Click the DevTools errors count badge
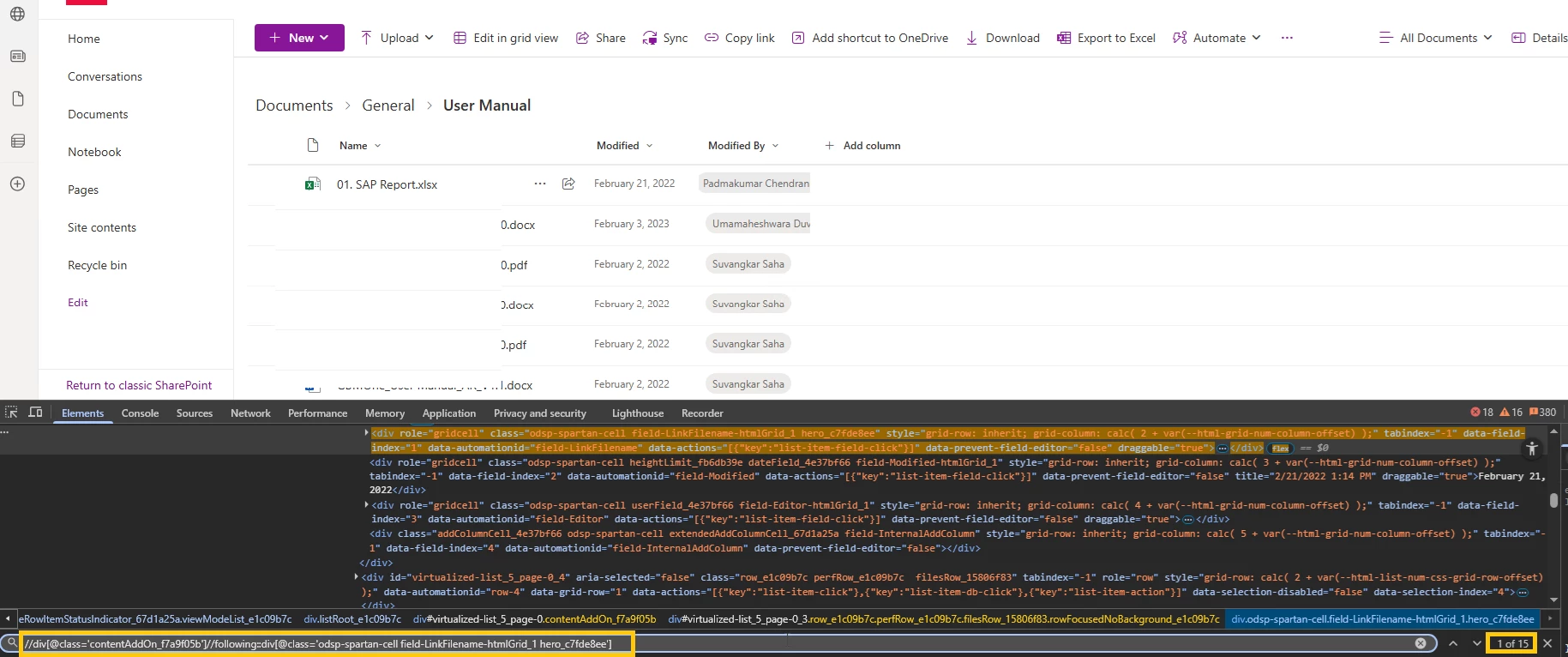Image resolution: width=1568 pixels, height=657 pixels. click(1482, 413)
